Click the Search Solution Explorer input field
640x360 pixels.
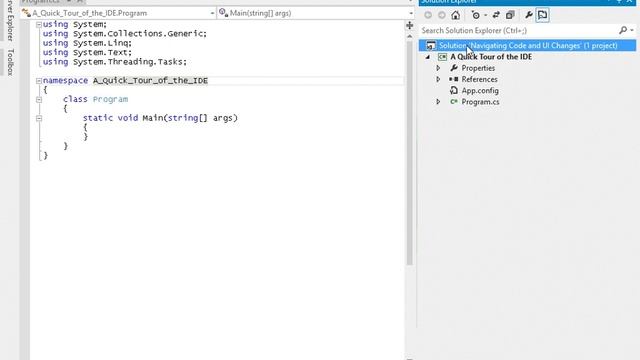[519, 30]
